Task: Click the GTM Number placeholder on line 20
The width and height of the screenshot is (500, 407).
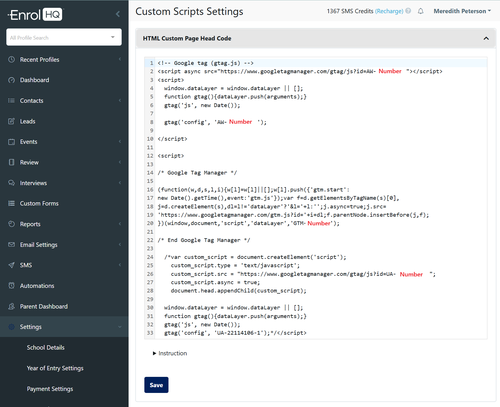Action: point(319,223)
